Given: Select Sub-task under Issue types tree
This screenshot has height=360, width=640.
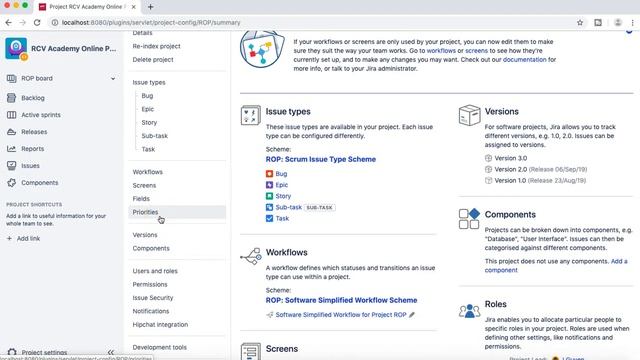Looking at the screenshot, I should [155, 136].
